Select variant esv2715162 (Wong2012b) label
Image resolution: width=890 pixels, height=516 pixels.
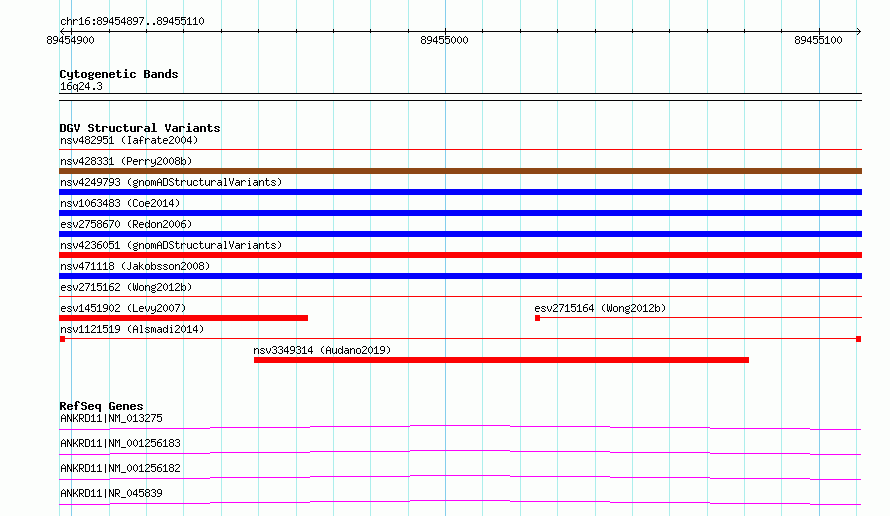(x=126, y=287)
